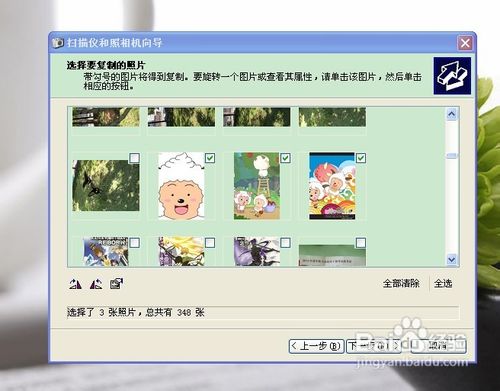
Task: Click the rotate clockwise icon
Action: [x=75, y=284]
